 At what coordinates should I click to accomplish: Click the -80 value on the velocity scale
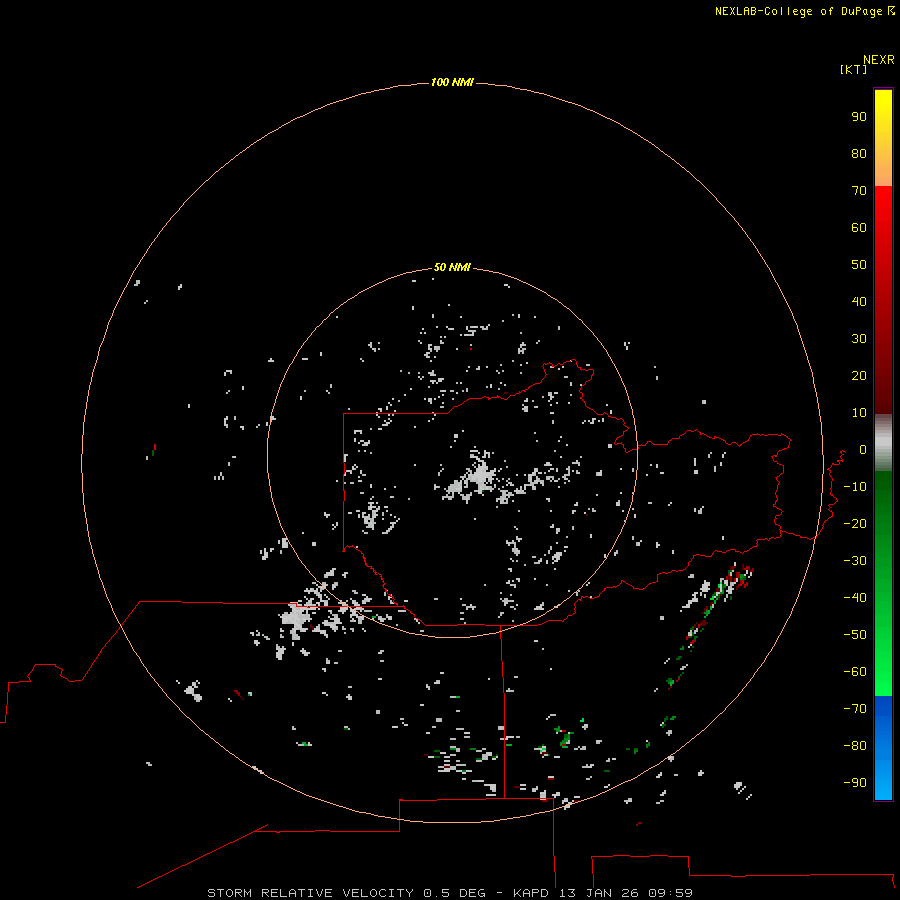[855, 746]
